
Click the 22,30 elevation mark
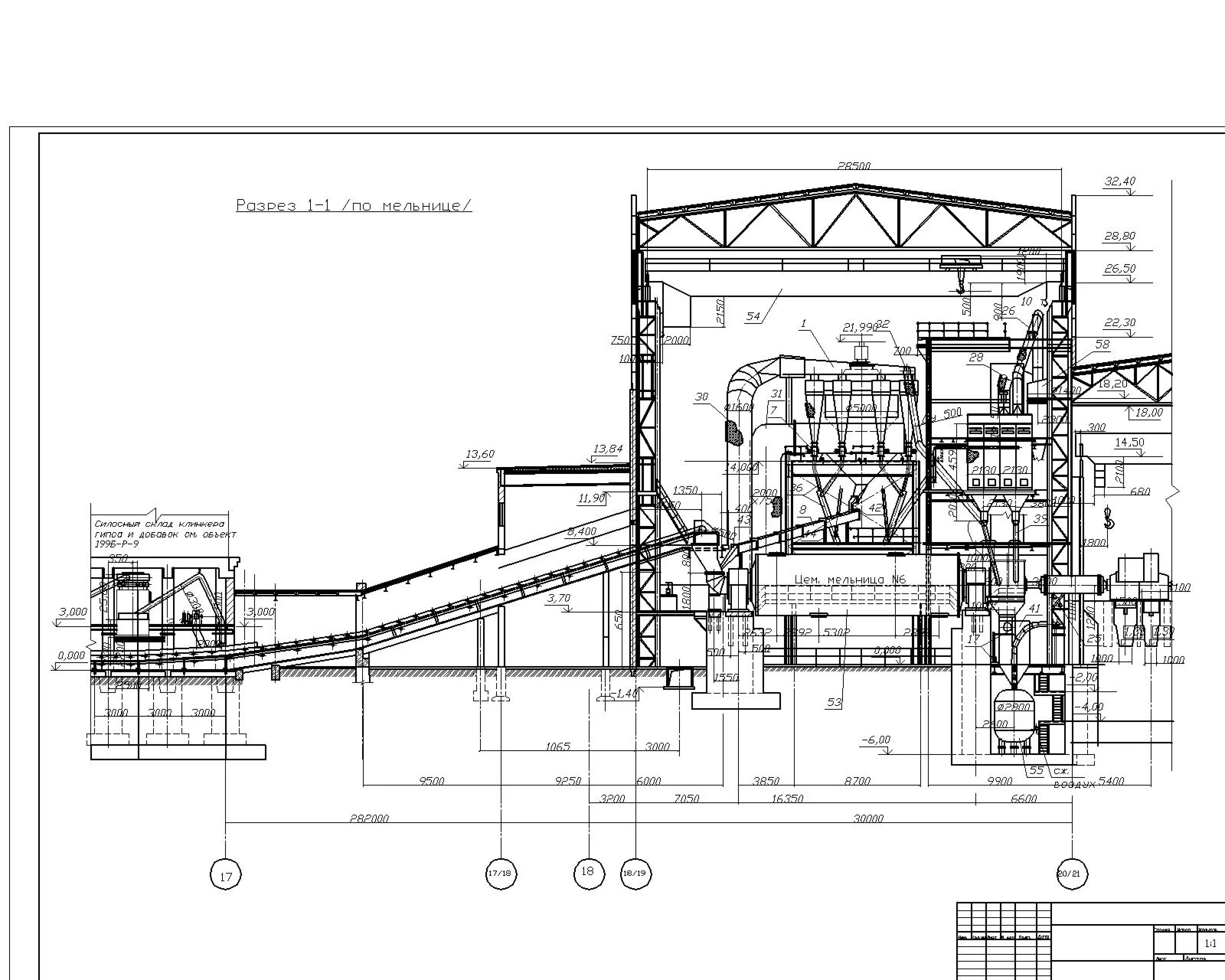1119,323
